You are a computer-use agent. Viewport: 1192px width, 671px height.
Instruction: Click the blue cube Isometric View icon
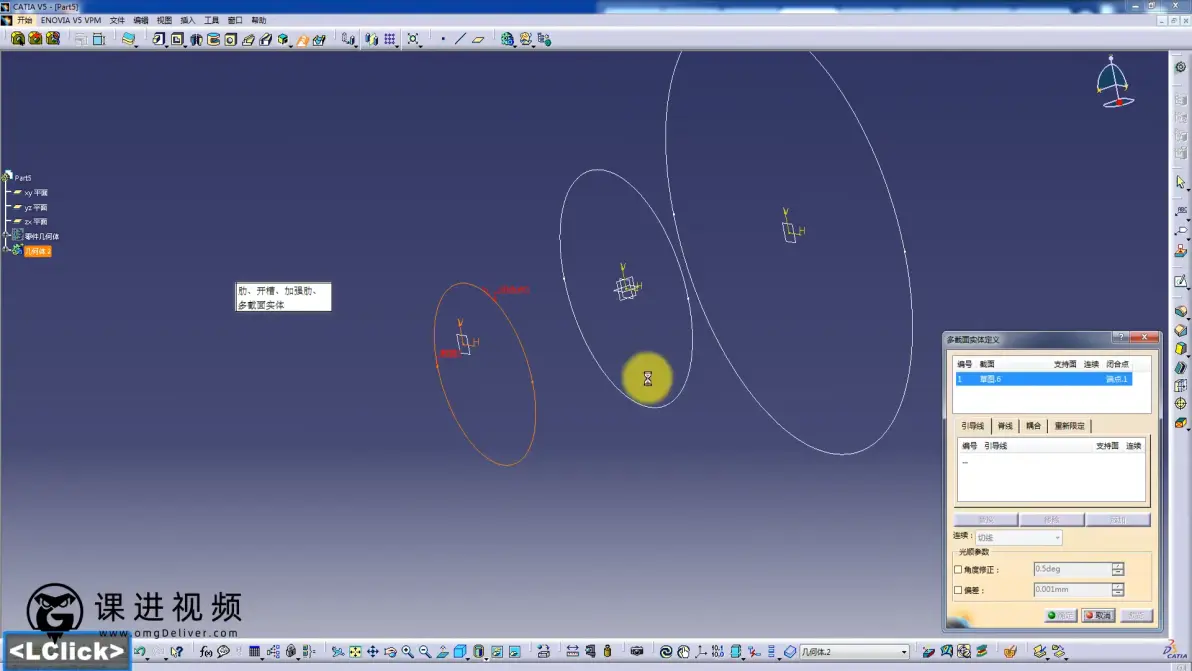460,651
